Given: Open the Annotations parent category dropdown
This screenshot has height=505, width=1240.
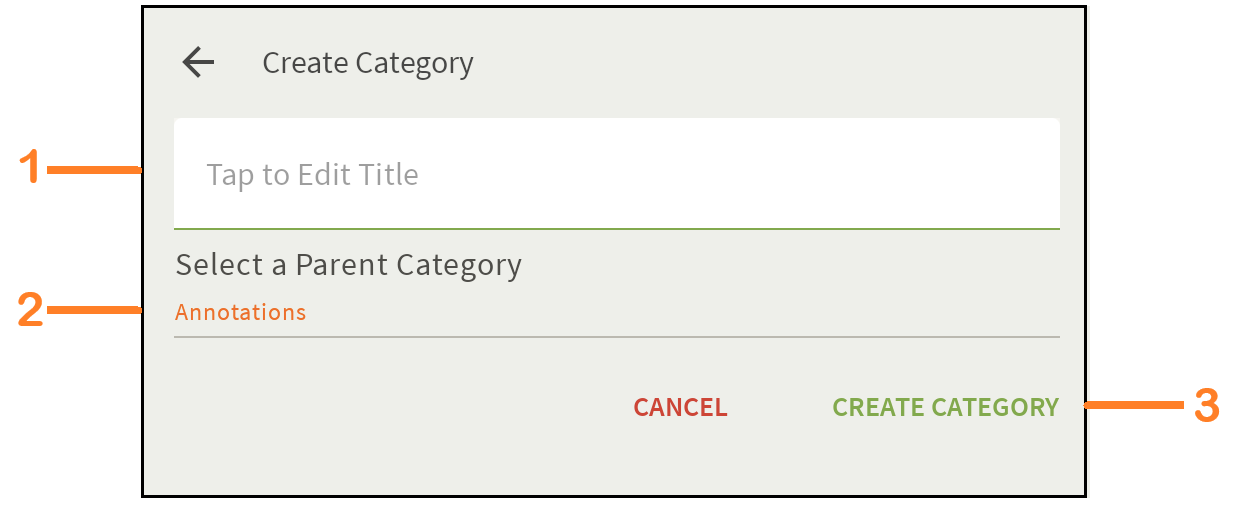Looking at the screenshot, I should click(241, 312).
